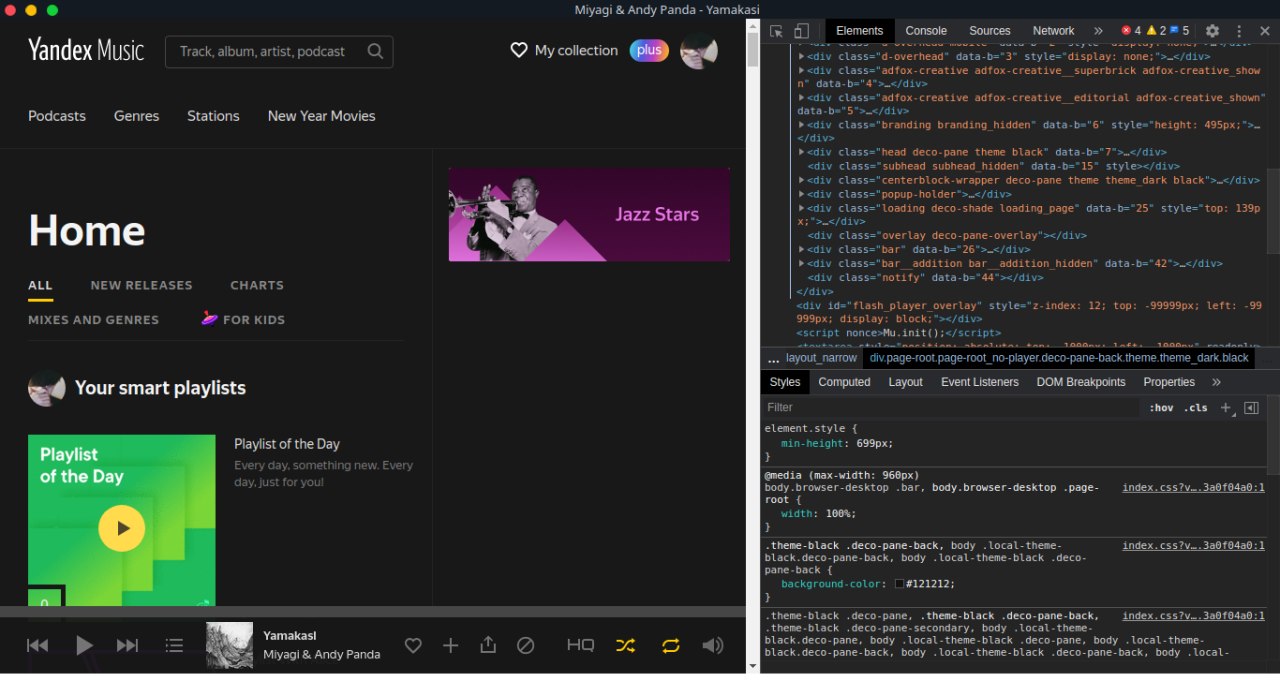Like the Yamakasi track with heart icon

click(413, 646)
